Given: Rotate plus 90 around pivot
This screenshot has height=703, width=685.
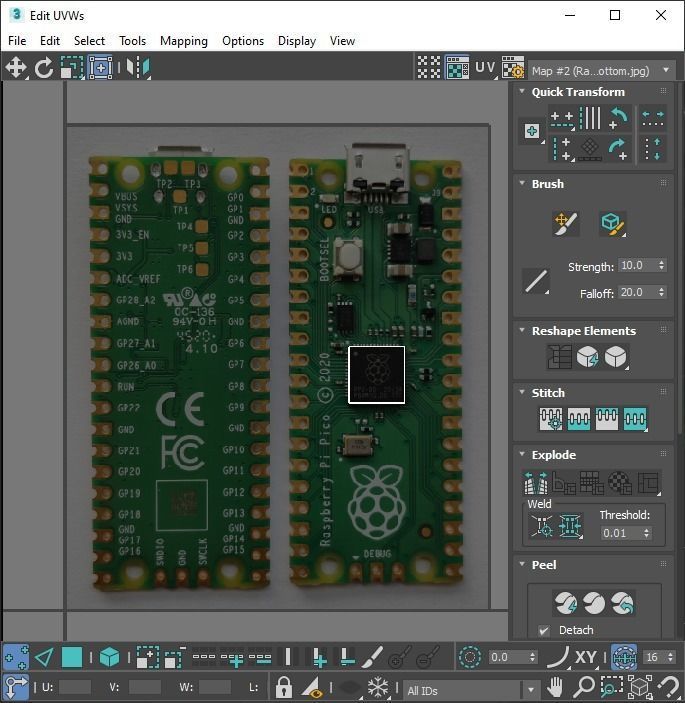Looking at the screenshot, I should click(619, 149).
